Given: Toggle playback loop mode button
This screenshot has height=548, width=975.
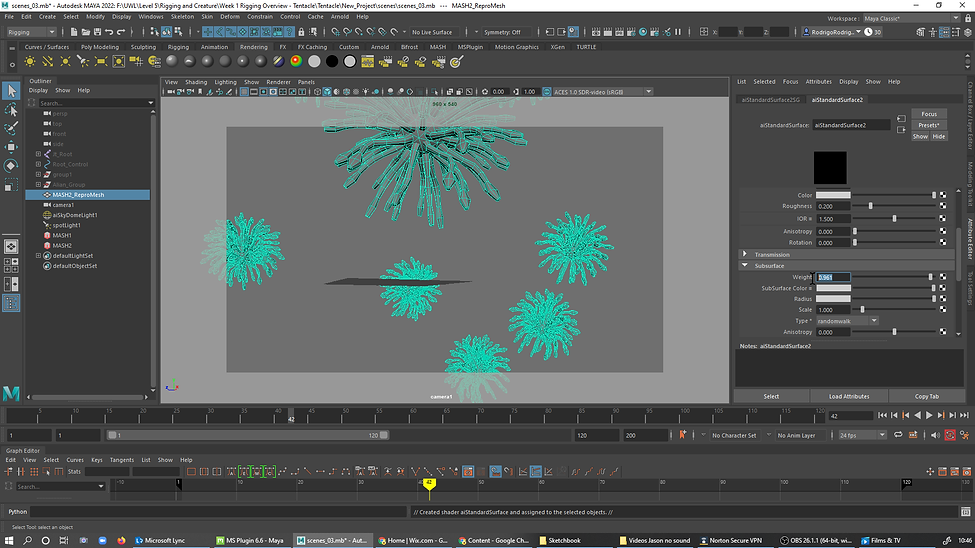Looking at the screenshot, I should tap(899, 435).
